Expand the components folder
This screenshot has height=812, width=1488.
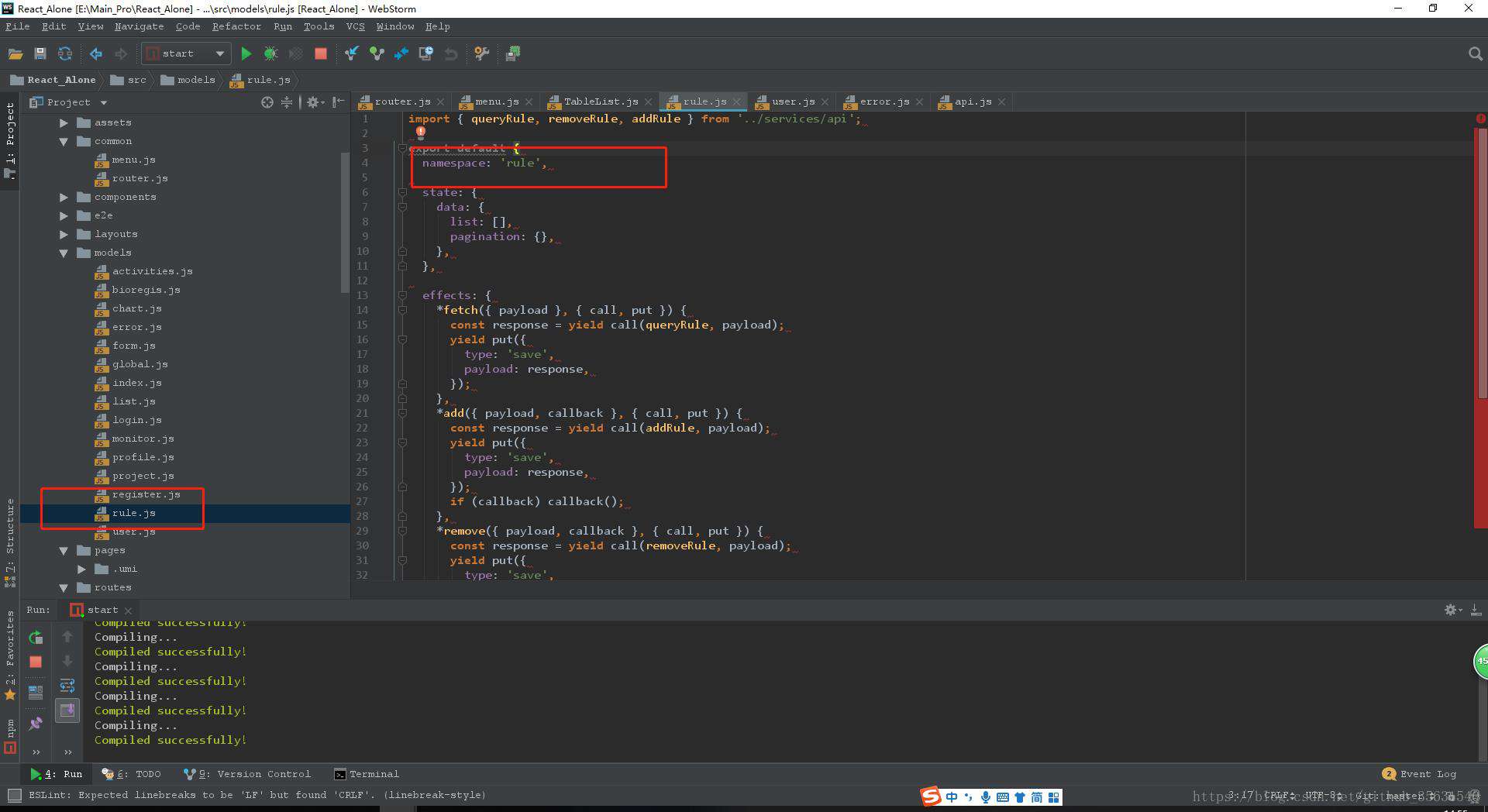pyautogui.click(x=64, y=198)
